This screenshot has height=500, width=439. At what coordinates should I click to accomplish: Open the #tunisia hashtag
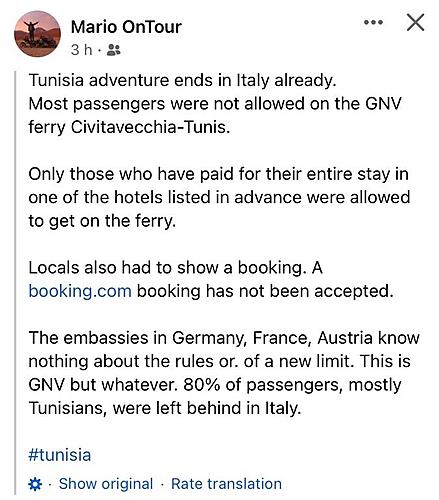click(60, 455)
